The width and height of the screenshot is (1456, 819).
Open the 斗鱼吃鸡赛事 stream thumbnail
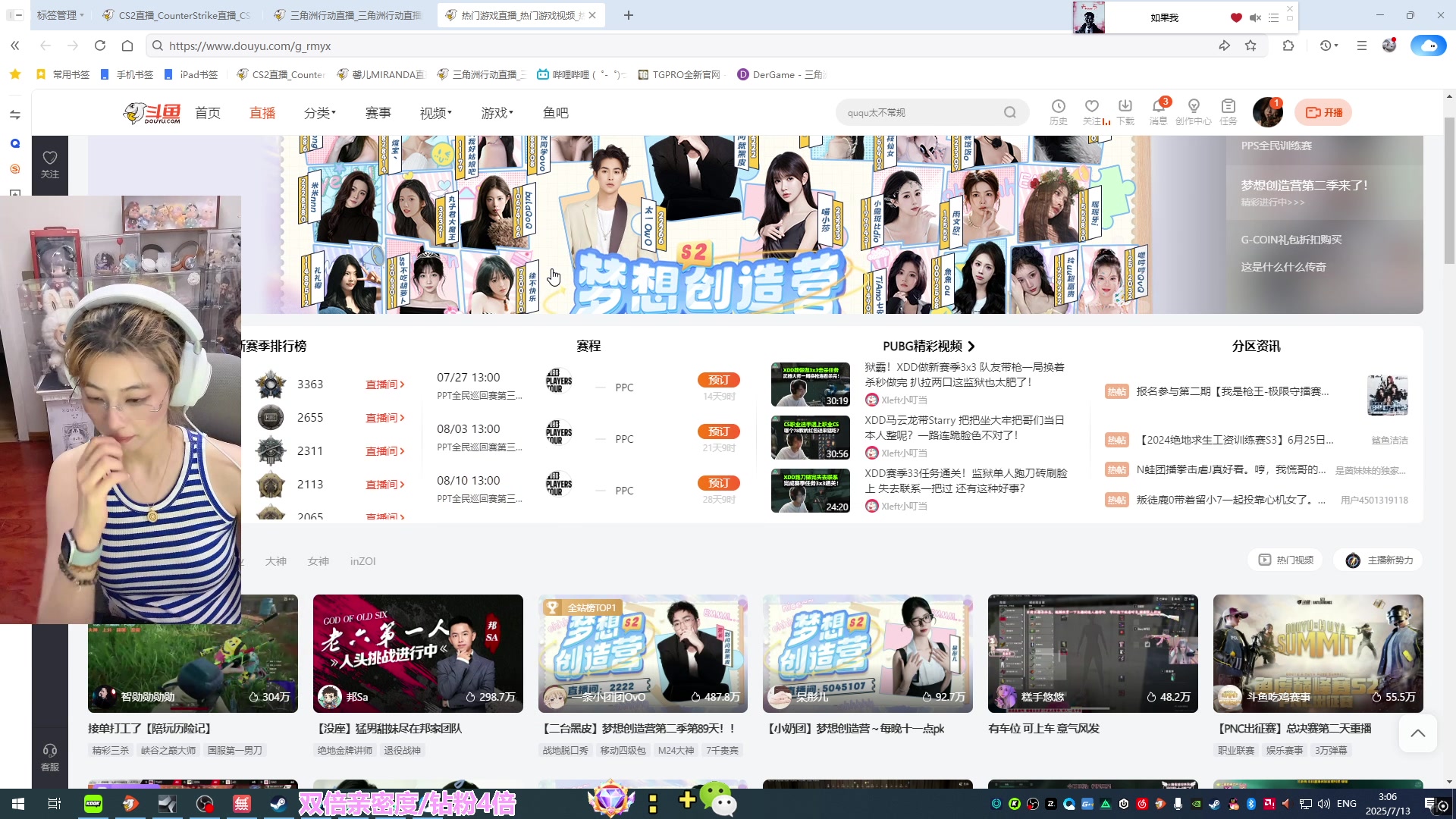click(1318, 654)
